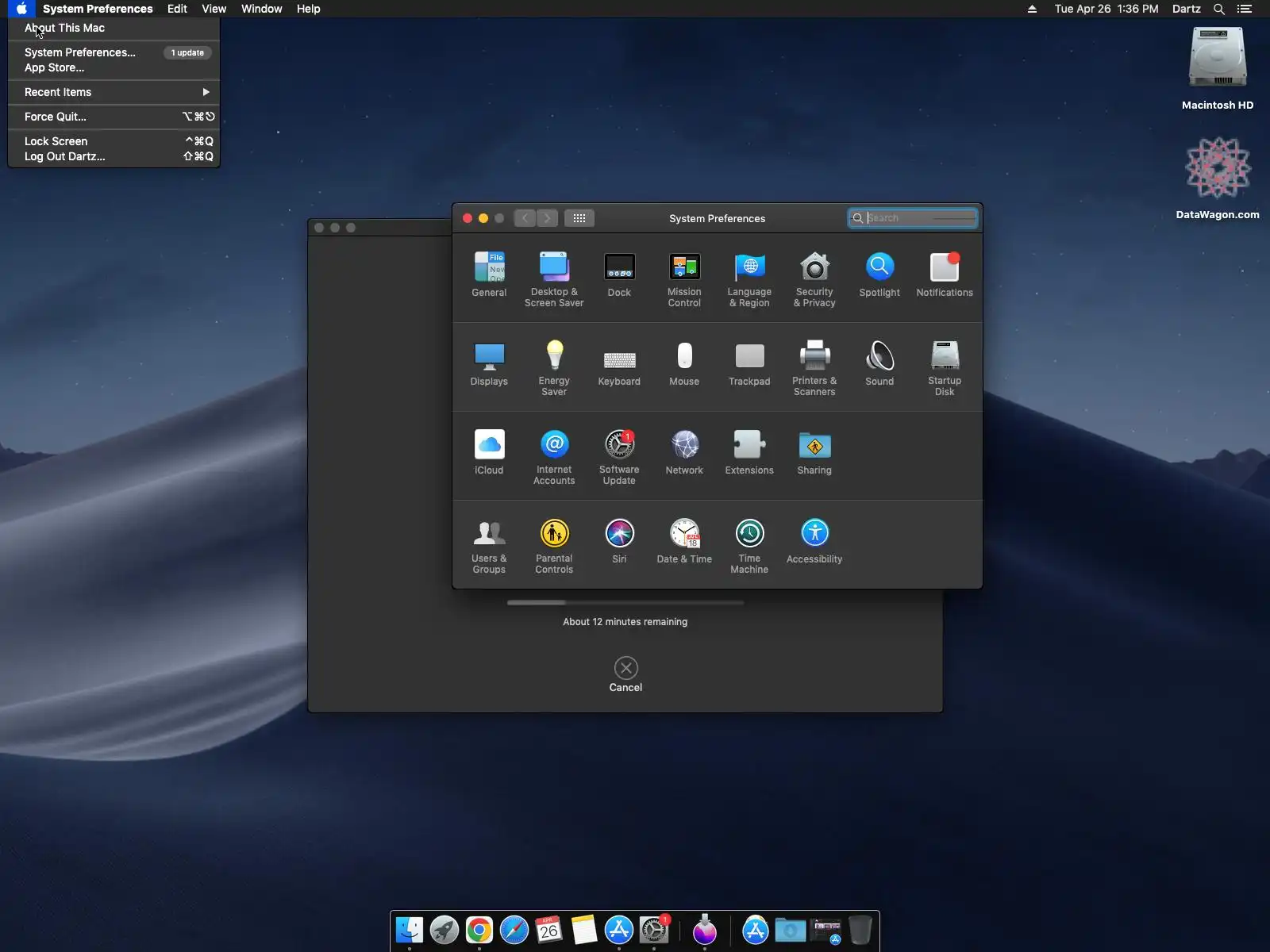Open the Displays preferences pane
The width and height of the screenshot is (1270, 952).
489,363
